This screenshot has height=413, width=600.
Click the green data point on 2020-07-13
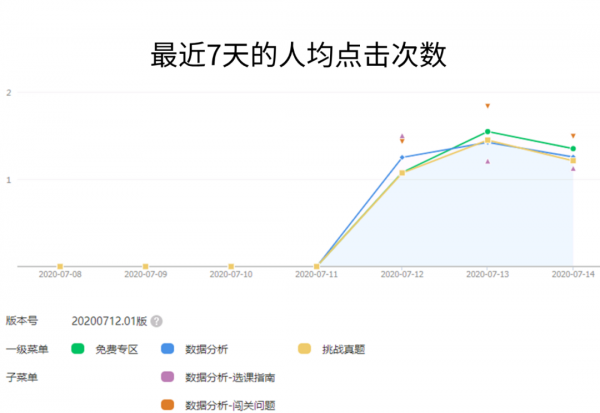488,132
